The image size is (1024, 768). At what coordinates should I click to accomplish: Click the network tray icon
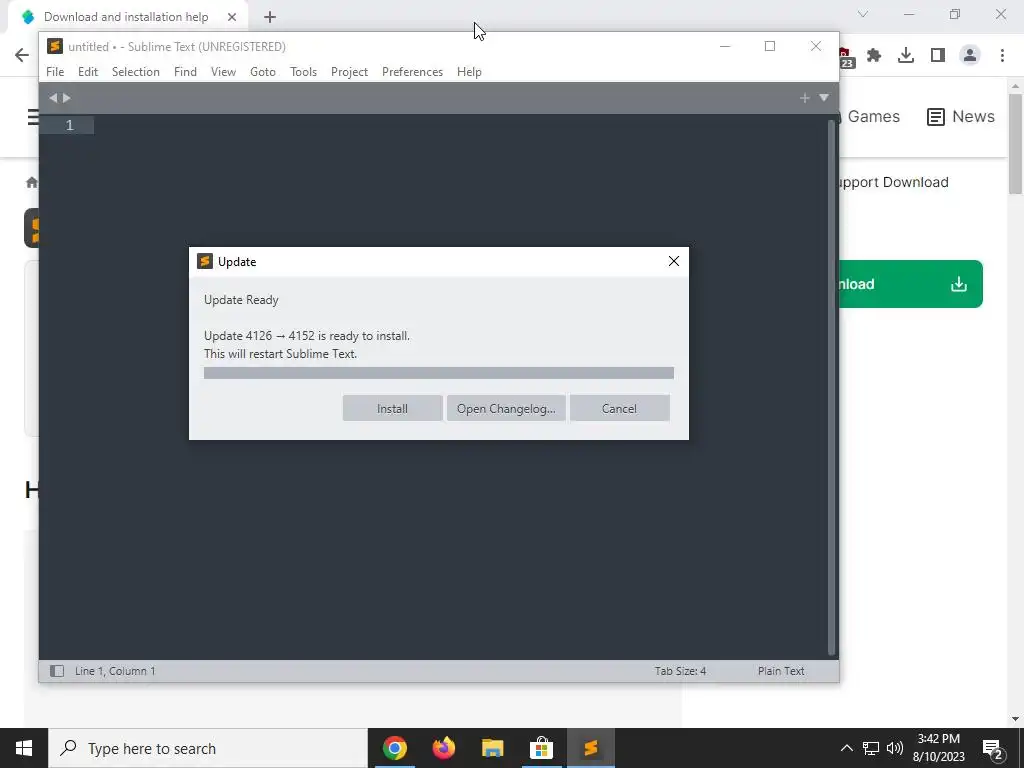[871, 748]
